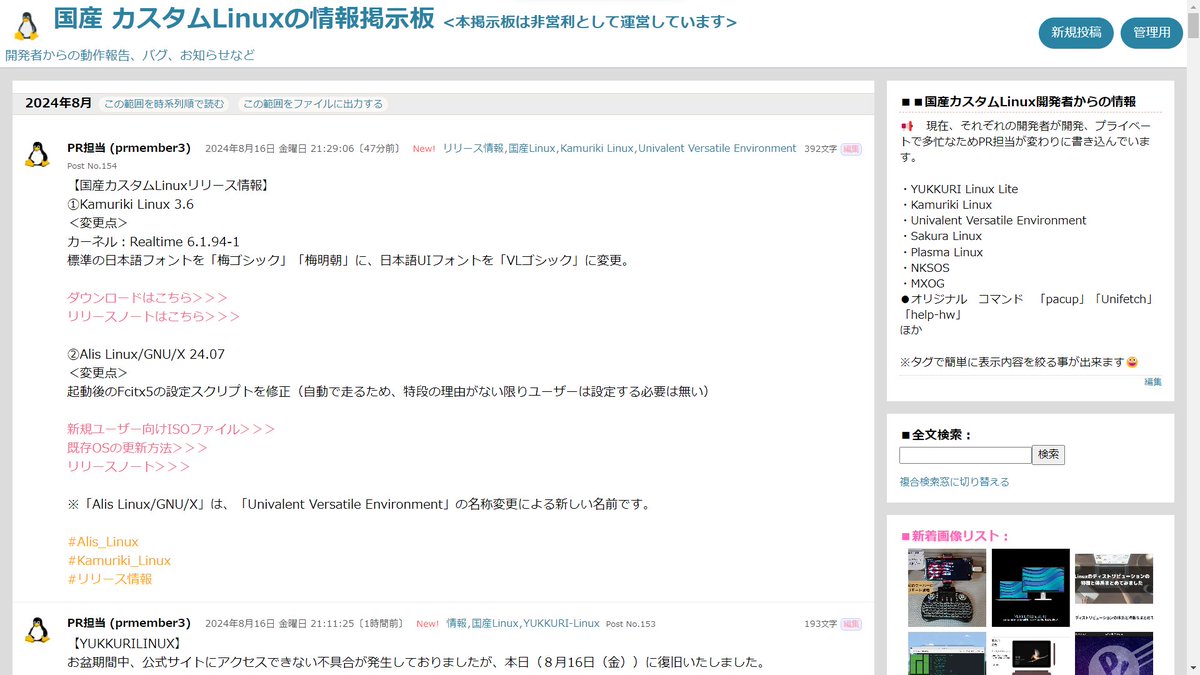
Task: Click the 2024年8月 month heading
Action: point(58,103)
